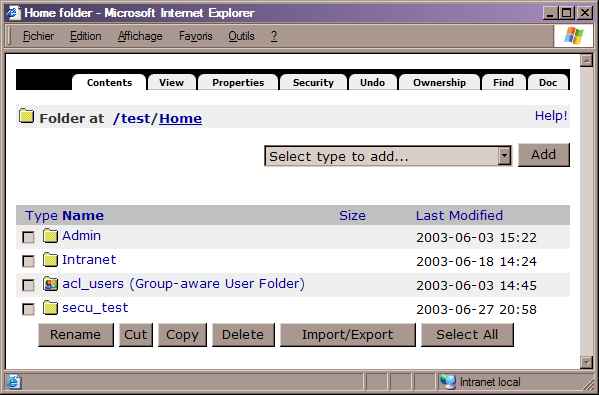The height and width of the screenshot is (395, 599).
Task: Click the Add button
Action: (544, 155)
